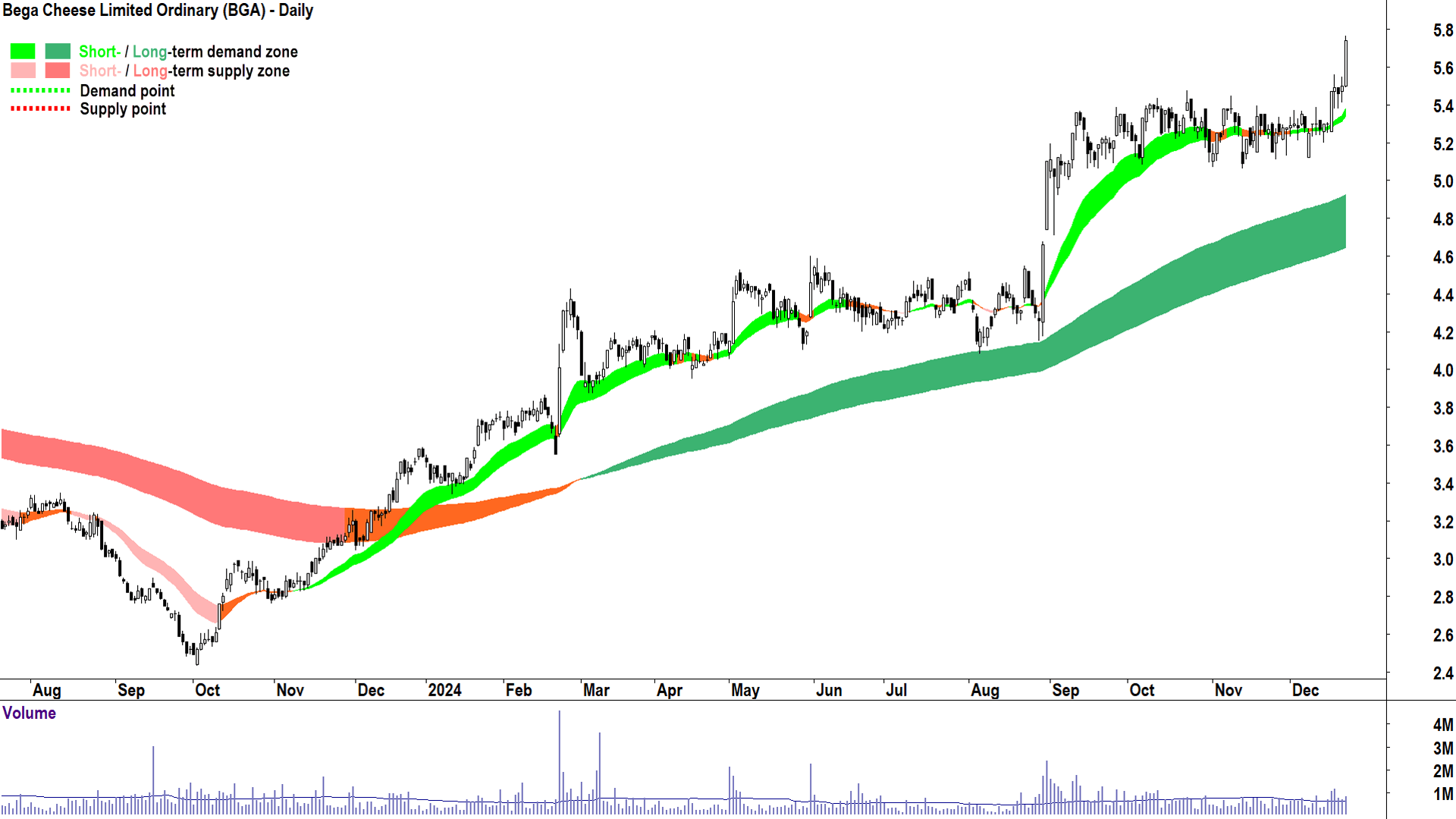The height and width of the screenshot is (819, 1456).
Task: Click the 'Short- / Long-term supply zone' legend text
Action: [184, 71]
